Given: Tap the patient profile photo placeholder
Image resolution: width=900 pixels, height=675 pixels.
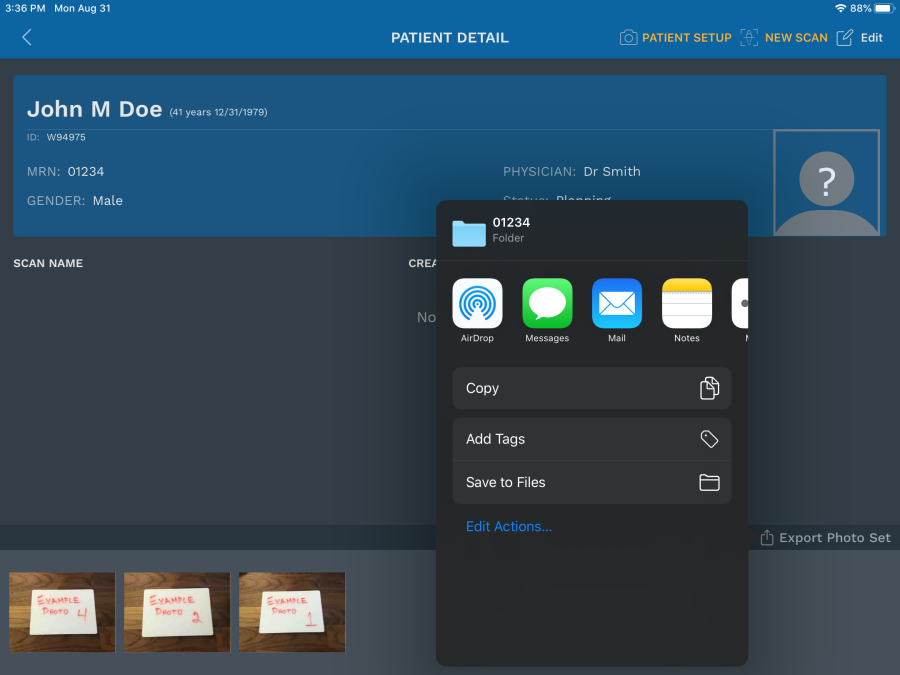Looking at the screenshot, I should click(826, 183).
